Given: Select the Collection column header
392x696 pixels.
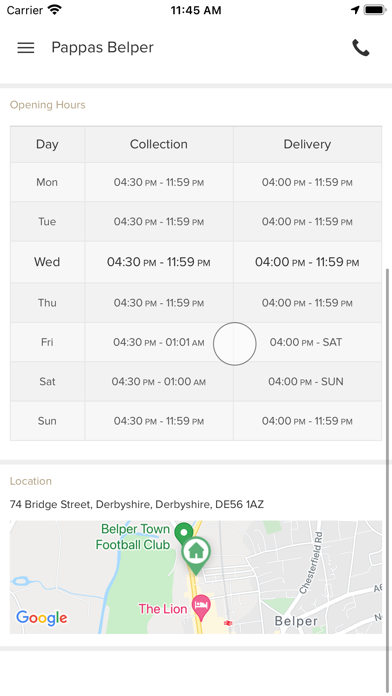Looking at the screenshot, I should pos(159,144).
